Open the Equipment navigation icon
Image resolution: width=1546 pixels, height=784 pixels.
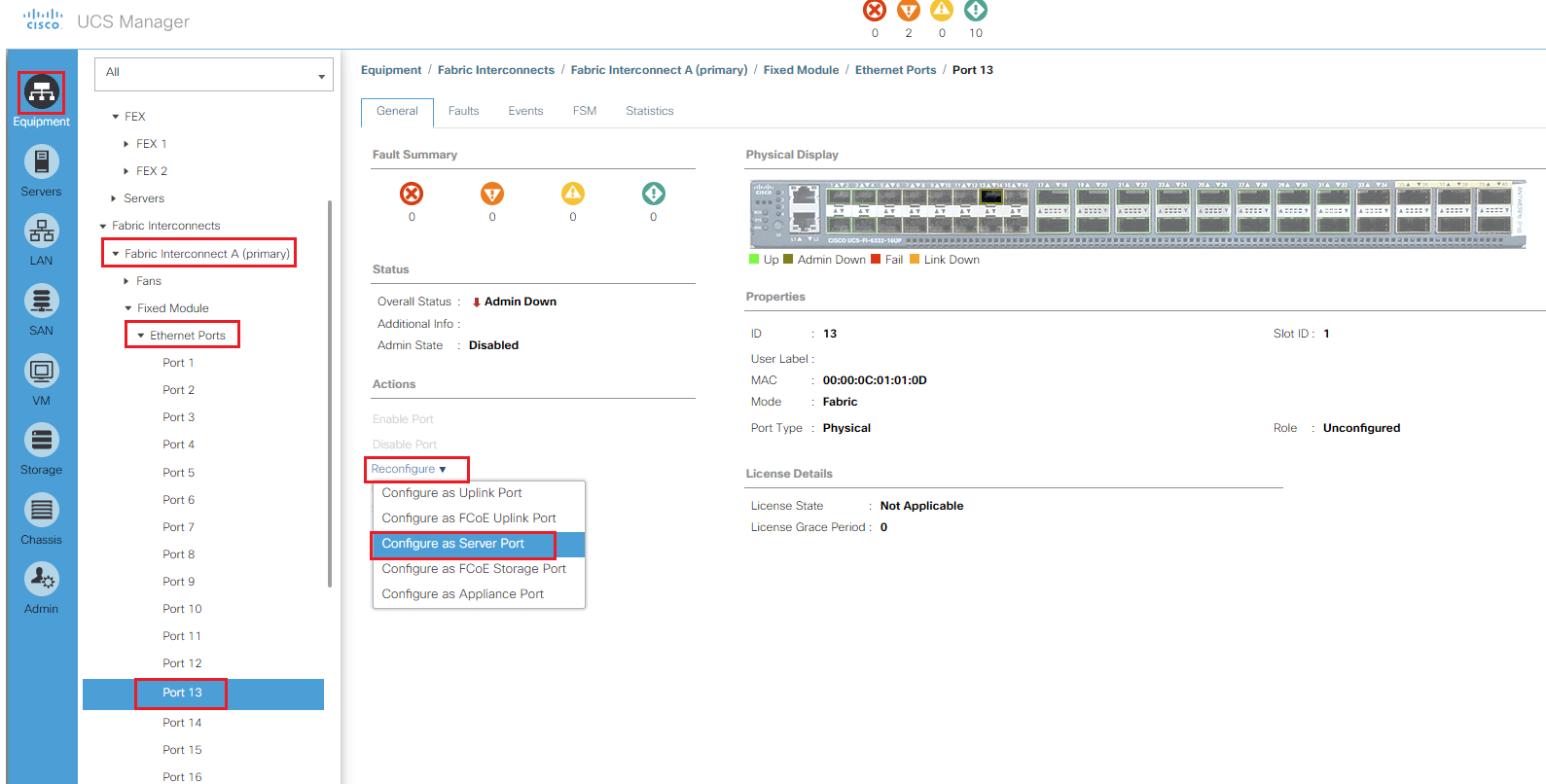[x=41, y=92]
